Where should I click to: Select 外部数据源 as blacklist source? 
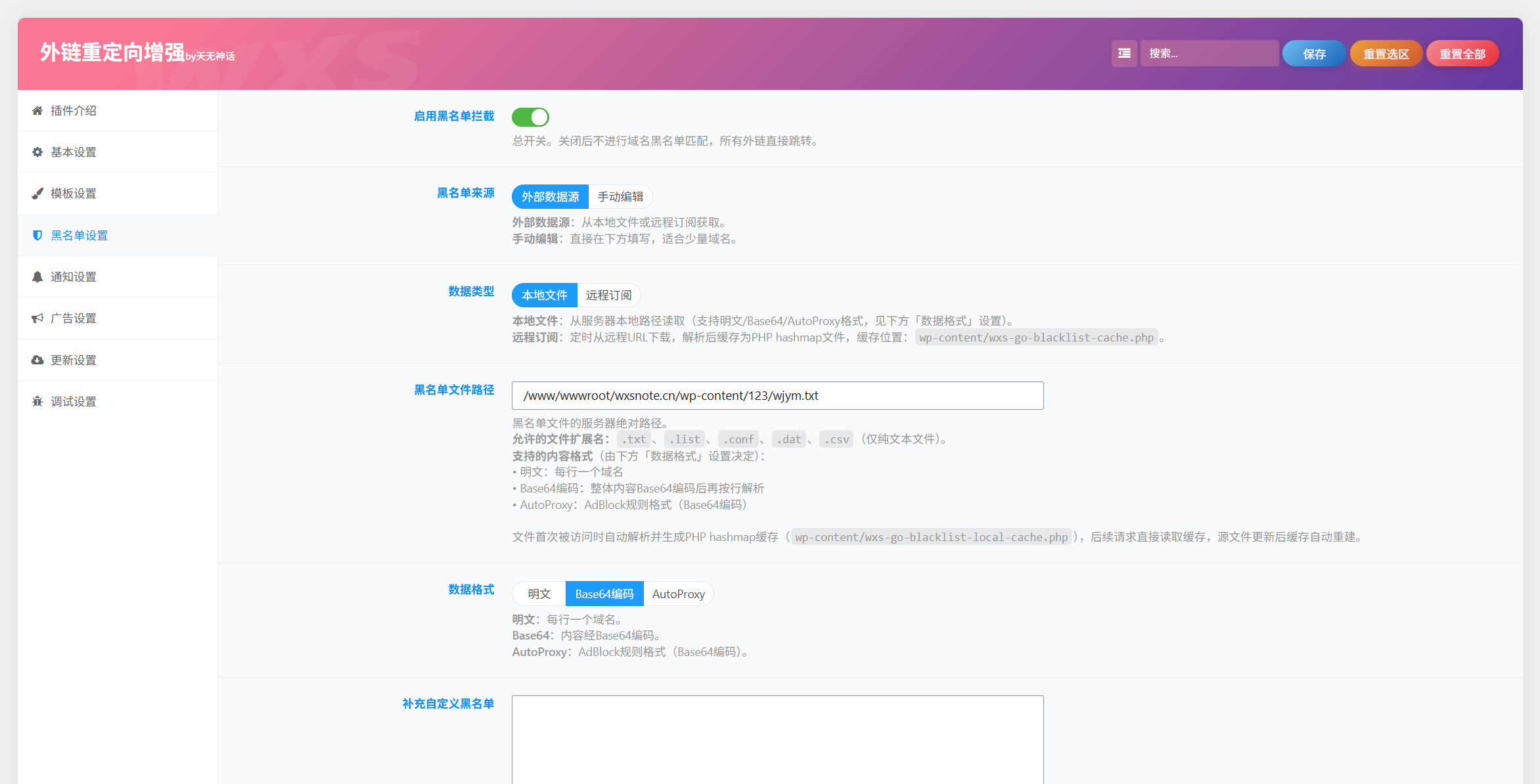550,196
